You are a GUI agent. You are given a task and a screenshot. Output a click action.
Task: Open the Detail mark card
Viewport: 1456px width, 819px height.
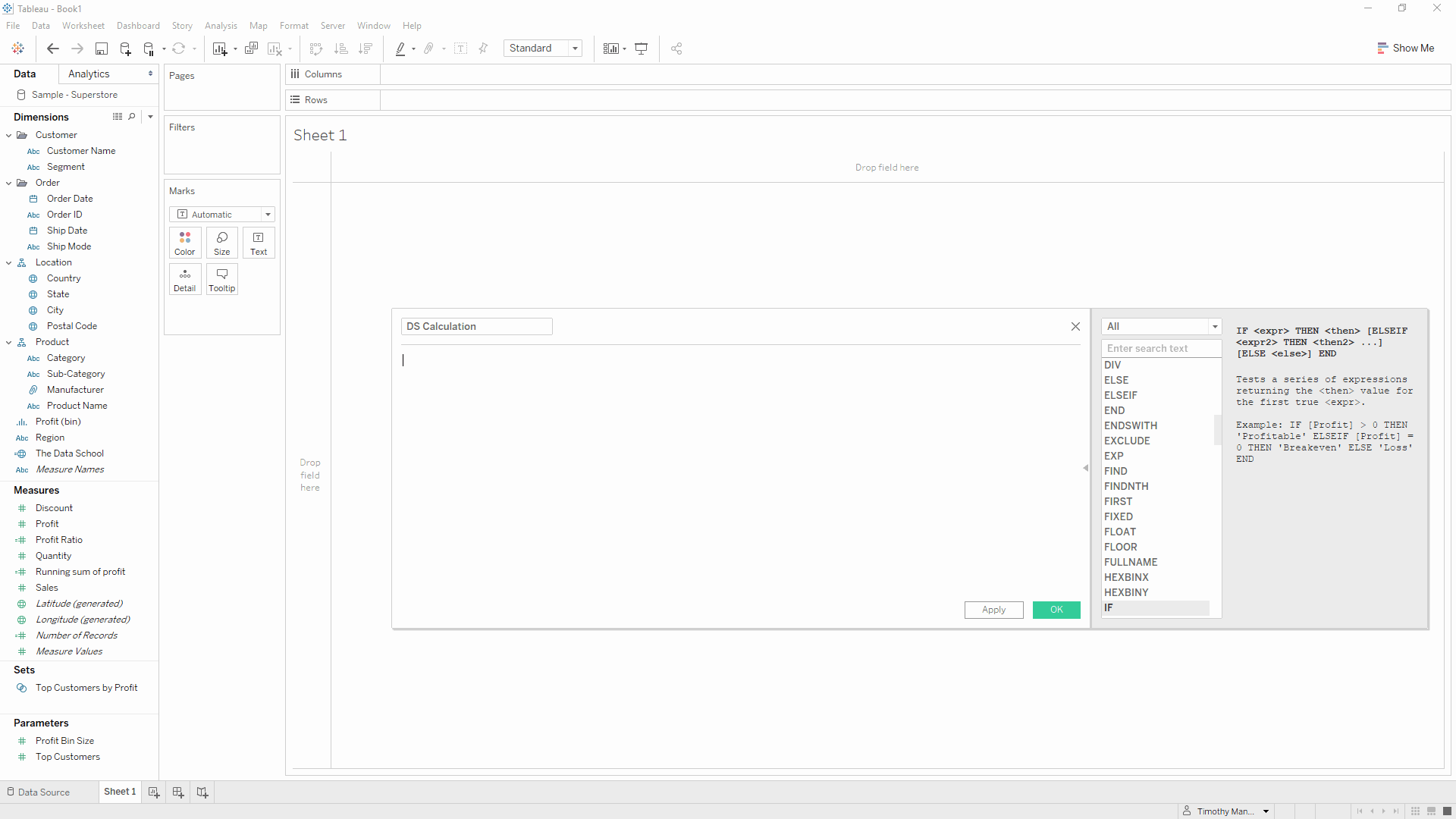pyautogui.click(x=185, y=280)
